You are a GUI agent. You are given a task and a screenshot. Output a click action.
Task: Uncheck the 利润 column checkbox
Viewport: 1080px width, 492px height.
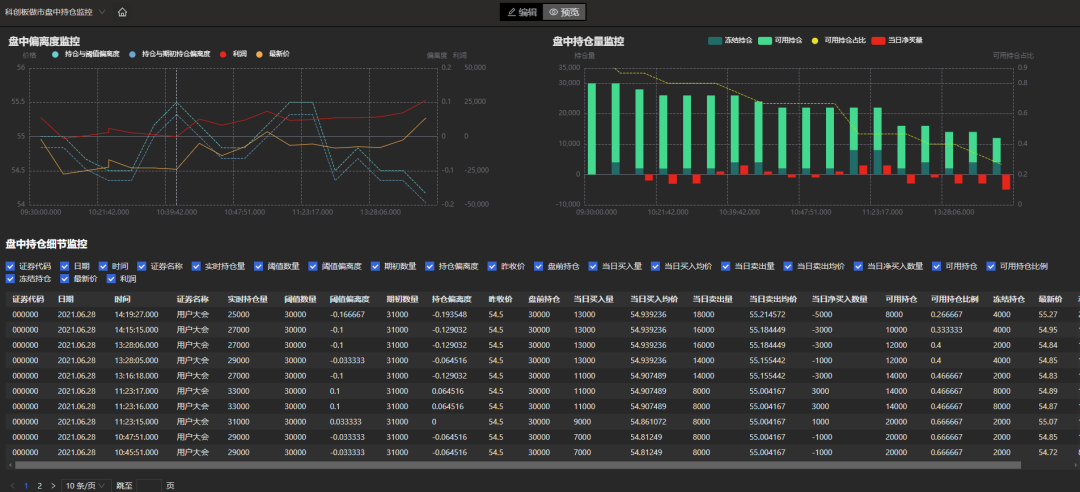[x=111, y=279]
